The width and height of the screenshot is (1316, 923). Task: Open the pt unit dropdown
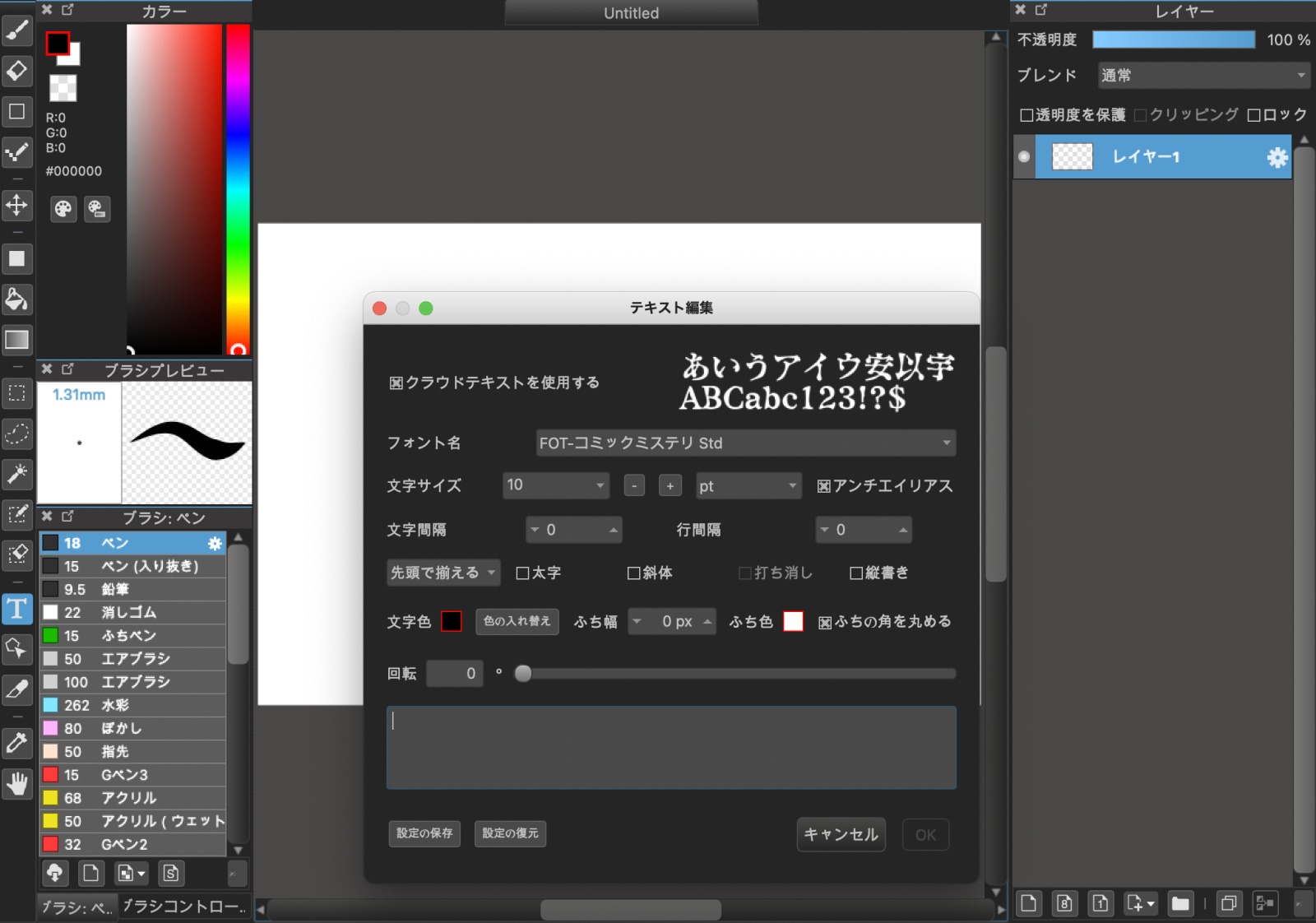(748, 486)
